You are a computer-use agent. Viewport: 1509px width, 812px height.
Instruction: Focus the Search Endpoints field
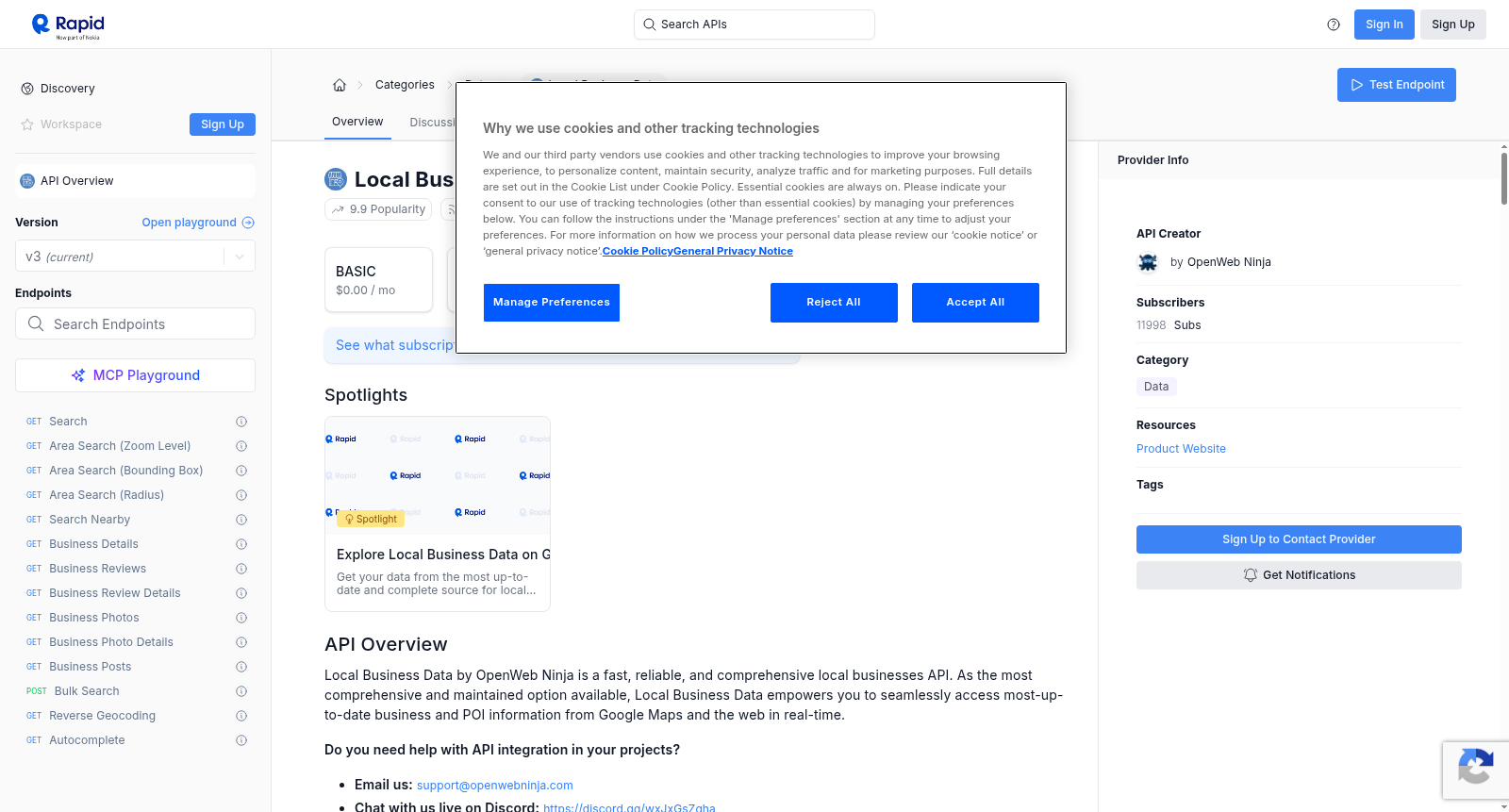click(x=135, y=323)
